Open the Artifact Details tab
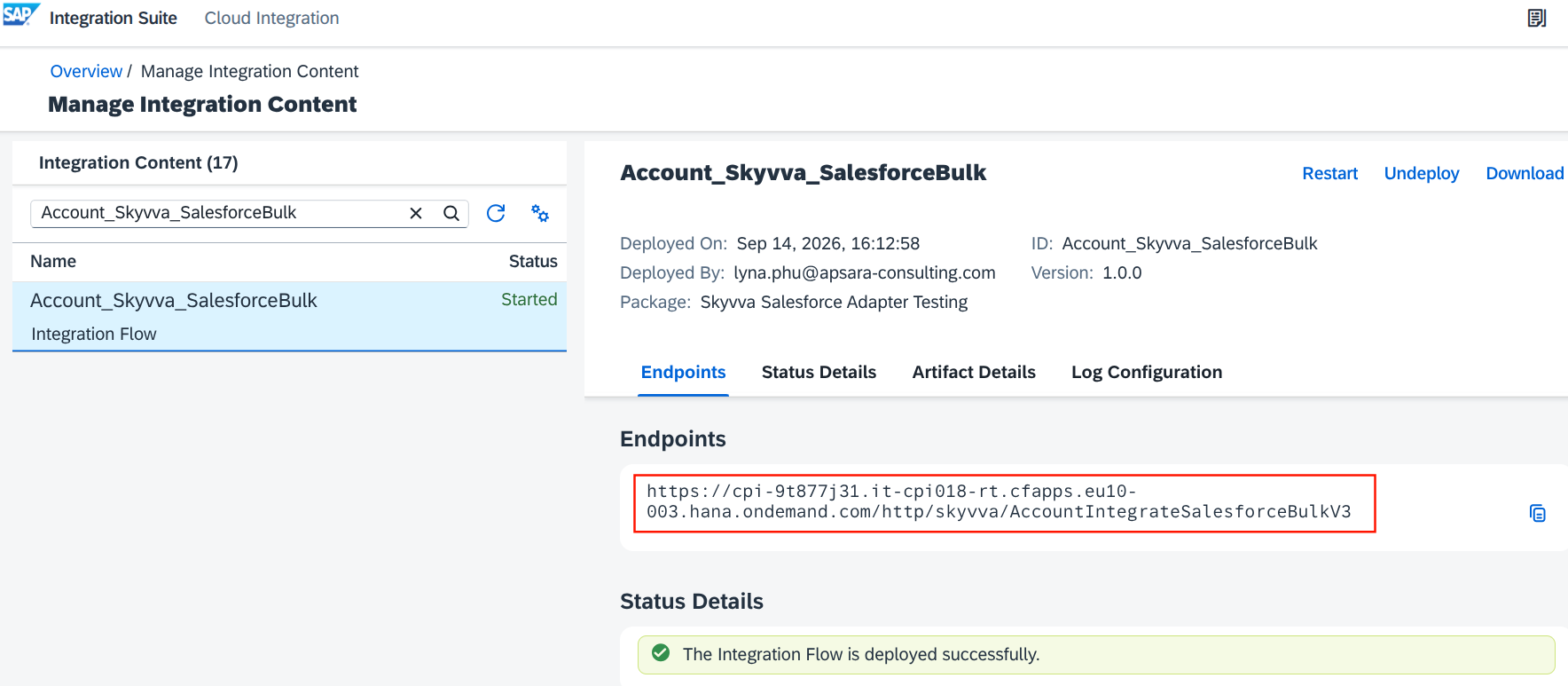The height and width of the screenshot is (686, 1568). click(x=974, y=372)
